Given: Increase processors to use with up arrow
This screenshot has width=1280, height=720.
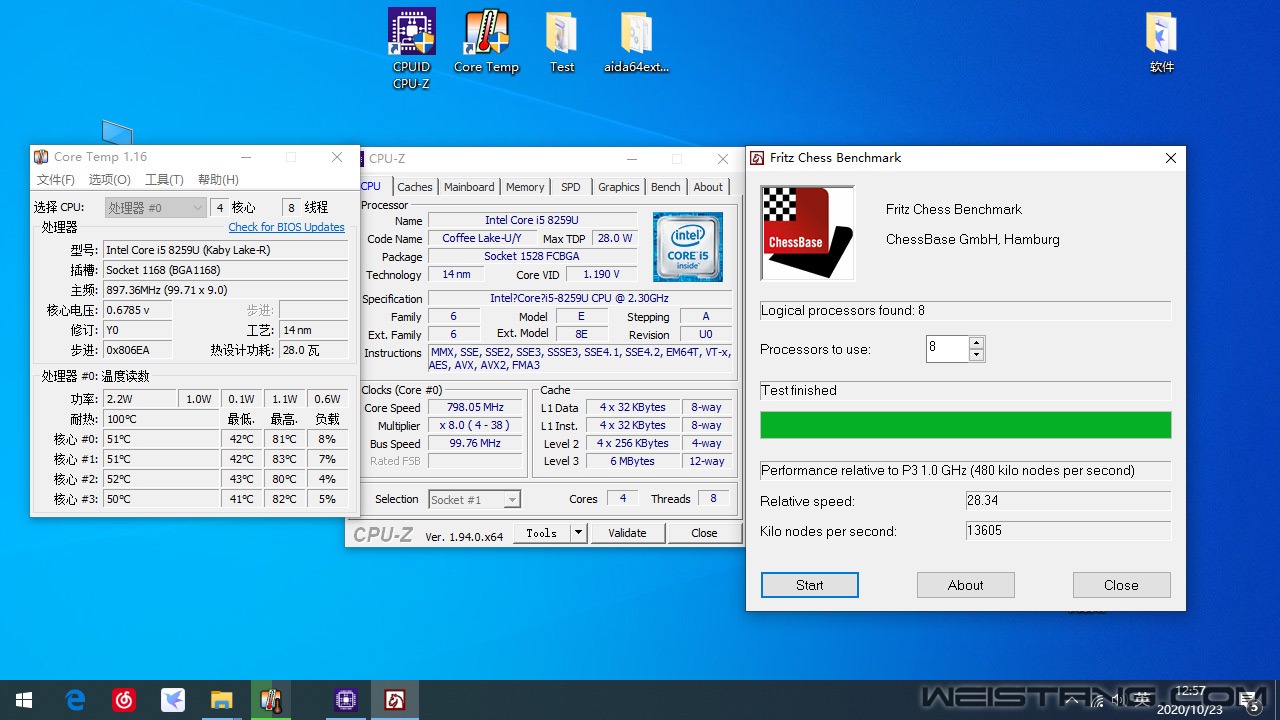Looking at the screenshot, I should tap(977, 343).
